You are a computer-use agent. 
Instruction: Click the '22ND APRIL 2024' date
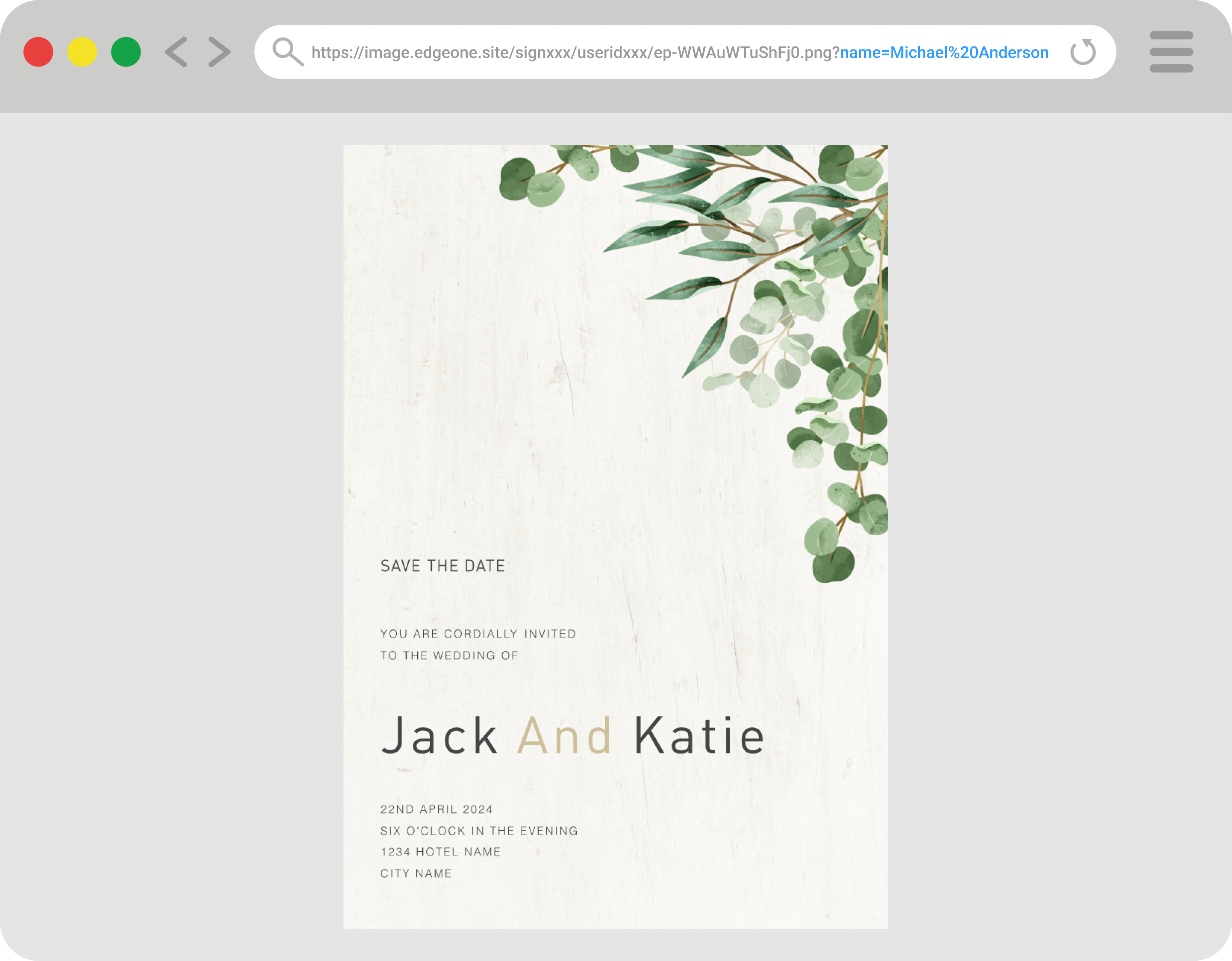pyautogui.click(x=436, y=809)
